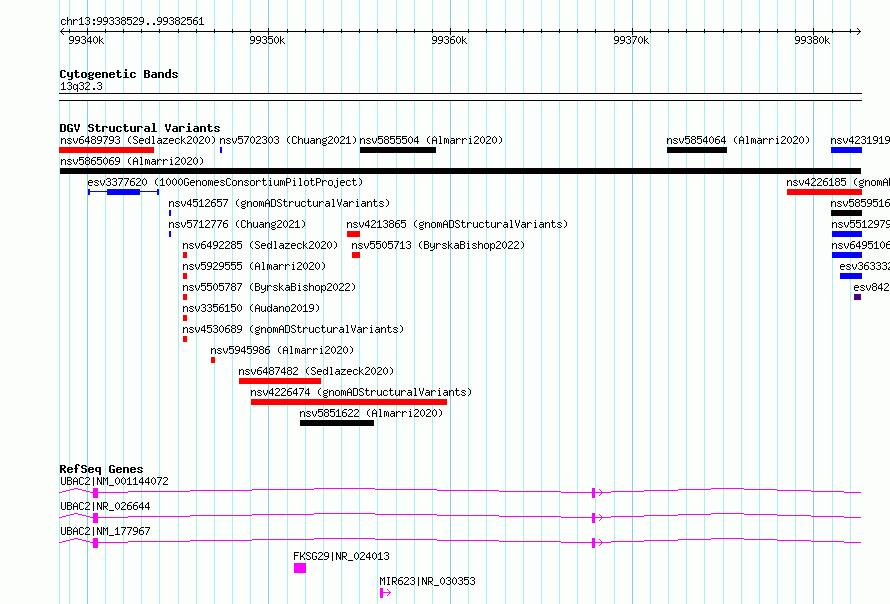Click the chr13:99338529..99382561 coordinates text
This screenshot has width=890, height=604.
pos(132,21)
